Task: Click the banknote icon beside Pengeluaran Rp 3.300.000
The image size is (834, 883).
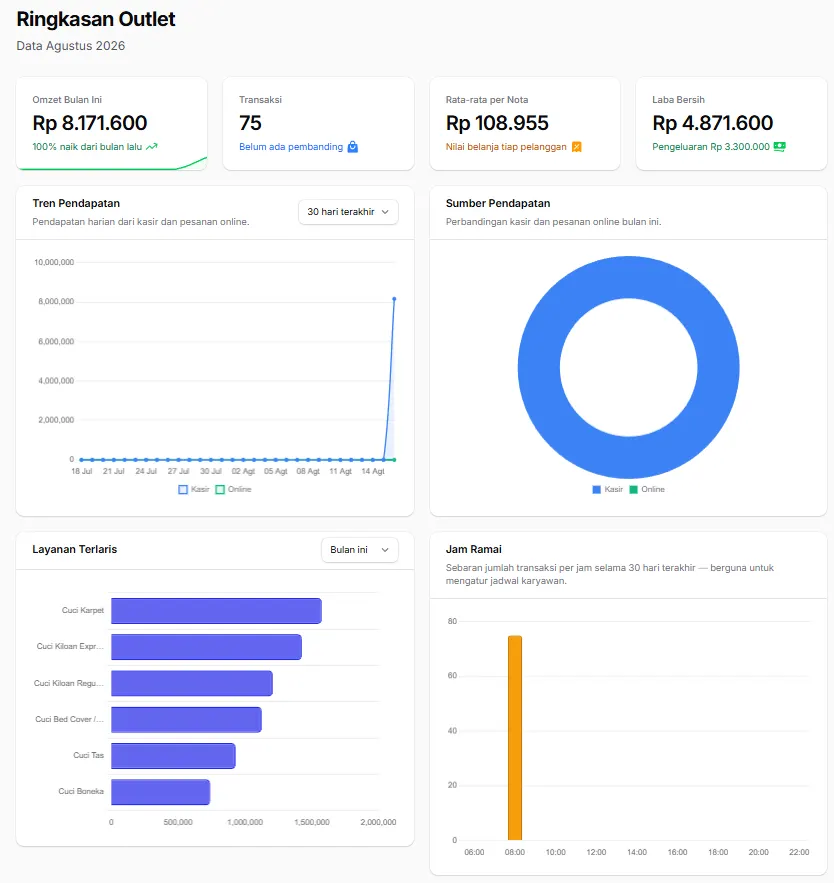Action: [779, 146]
